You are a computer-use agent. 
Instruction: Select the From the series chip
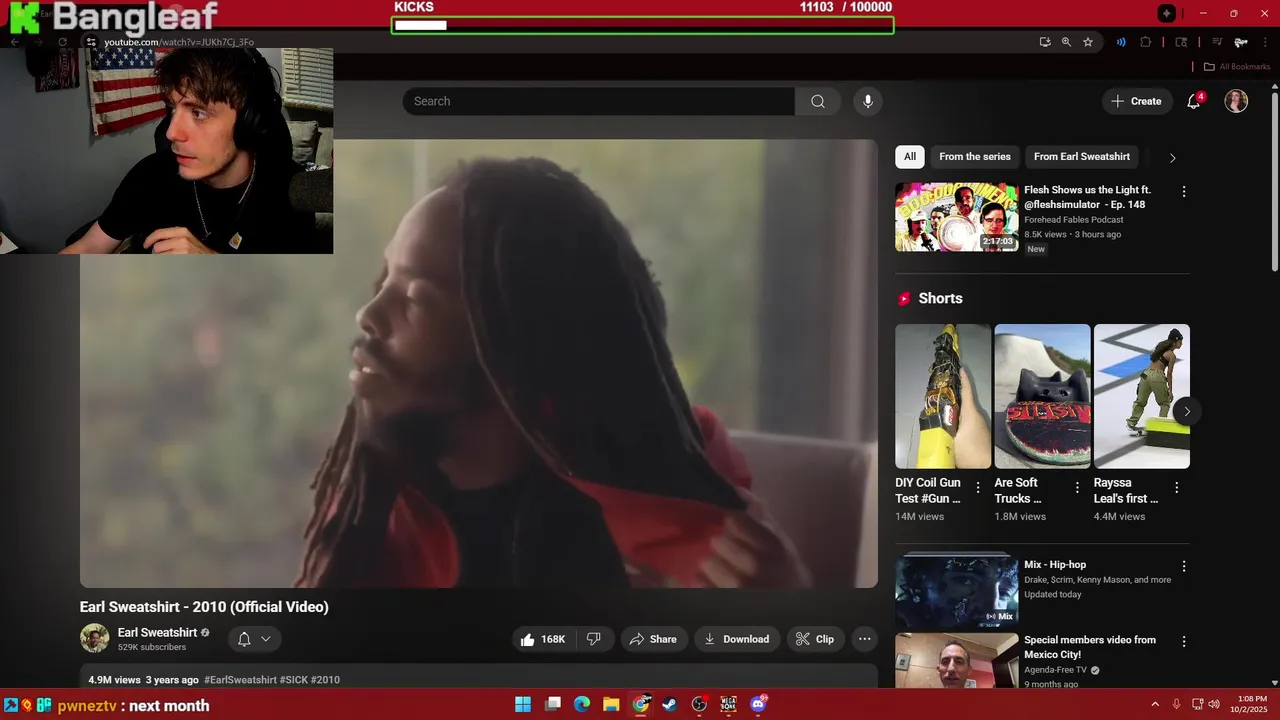[x=975, y=157]
